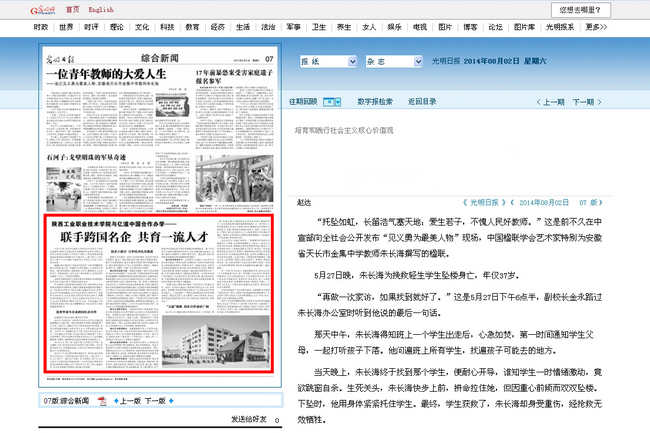Expand the 报纸 dropdown
Viewport: 650px width, 433px height.
click(350, 62)
